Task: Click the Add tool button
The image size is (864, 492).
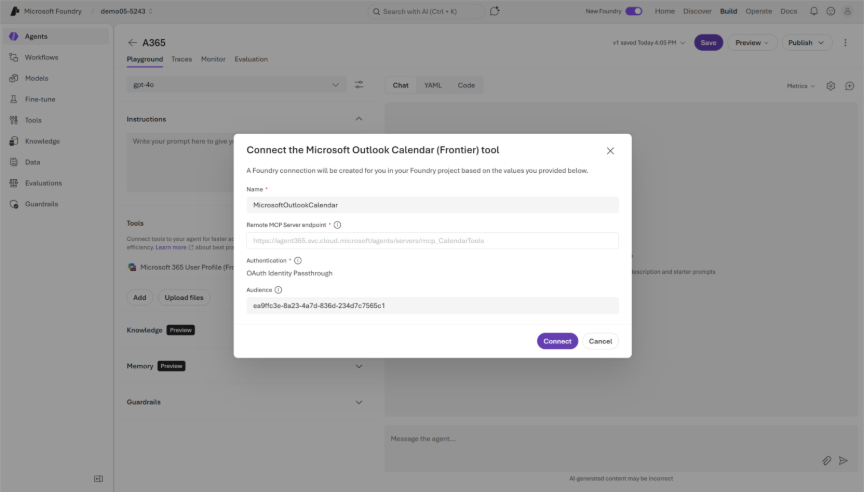Action: [139, 298]
